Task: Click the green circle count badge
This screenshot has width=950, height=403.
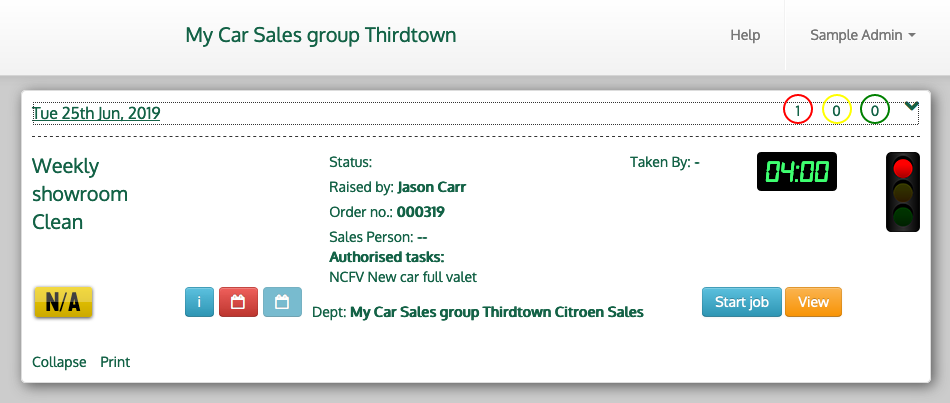Action: (875, 110)
